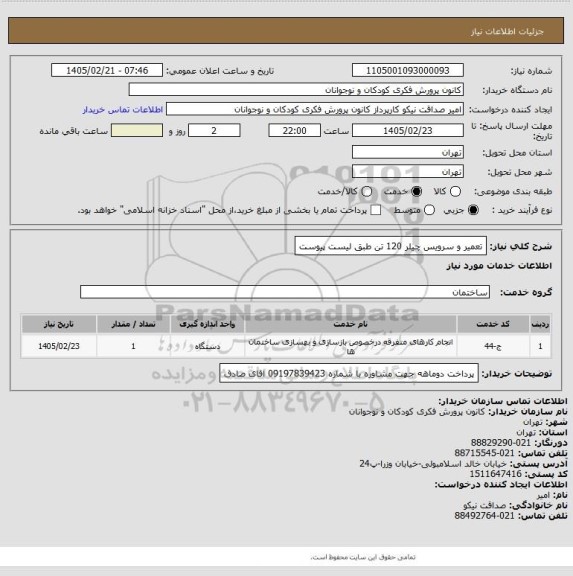
Task: Click the contact phone 88715545-021
Action: point(484,453)
